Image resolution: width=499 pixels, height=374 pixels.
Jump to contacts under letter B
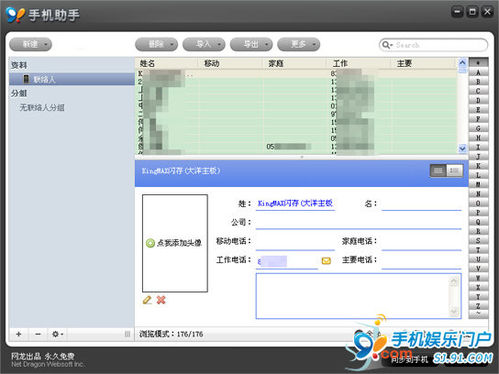coord(478,82)
